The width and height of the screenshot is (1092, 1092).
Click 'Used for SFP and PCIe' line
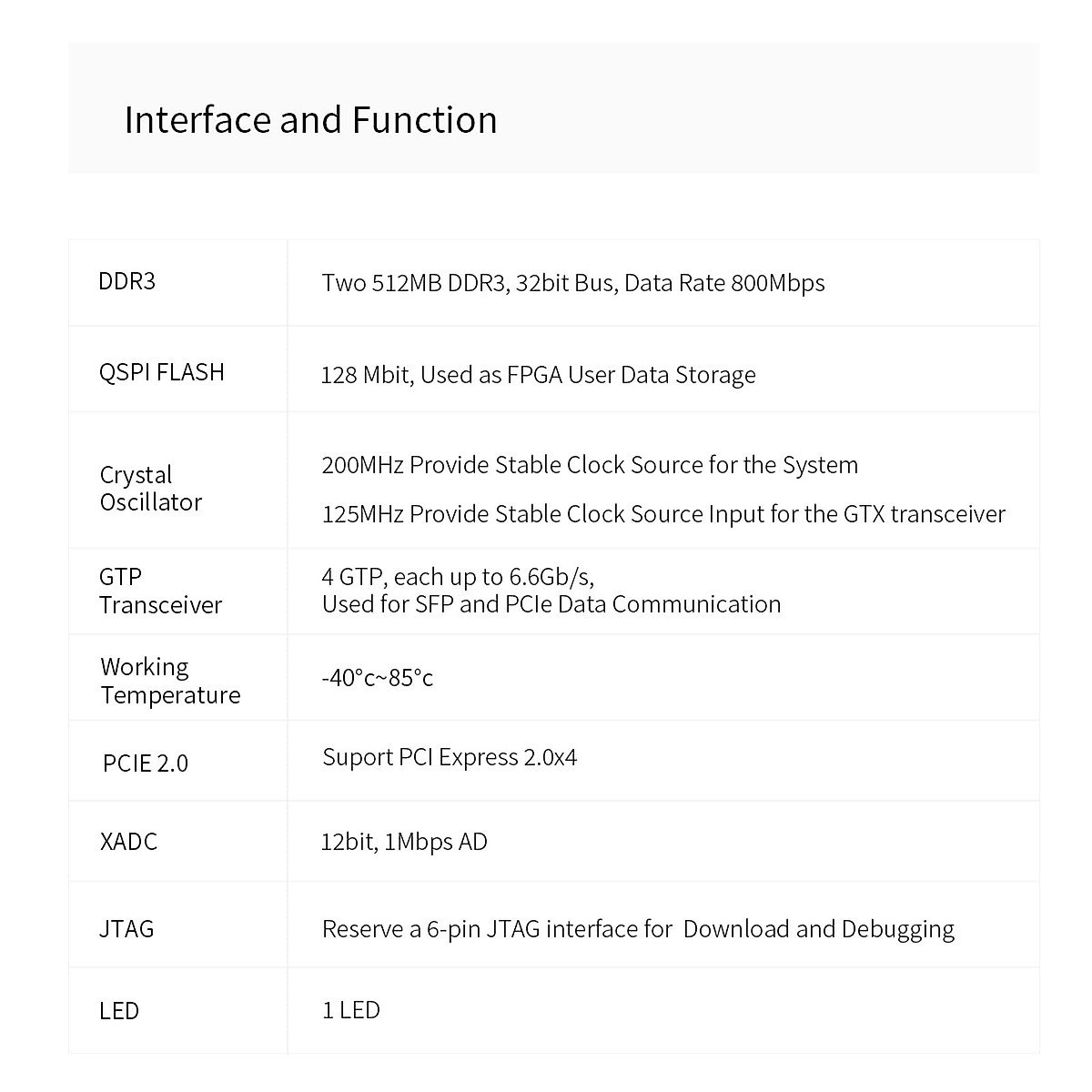(x=551, y=604)
